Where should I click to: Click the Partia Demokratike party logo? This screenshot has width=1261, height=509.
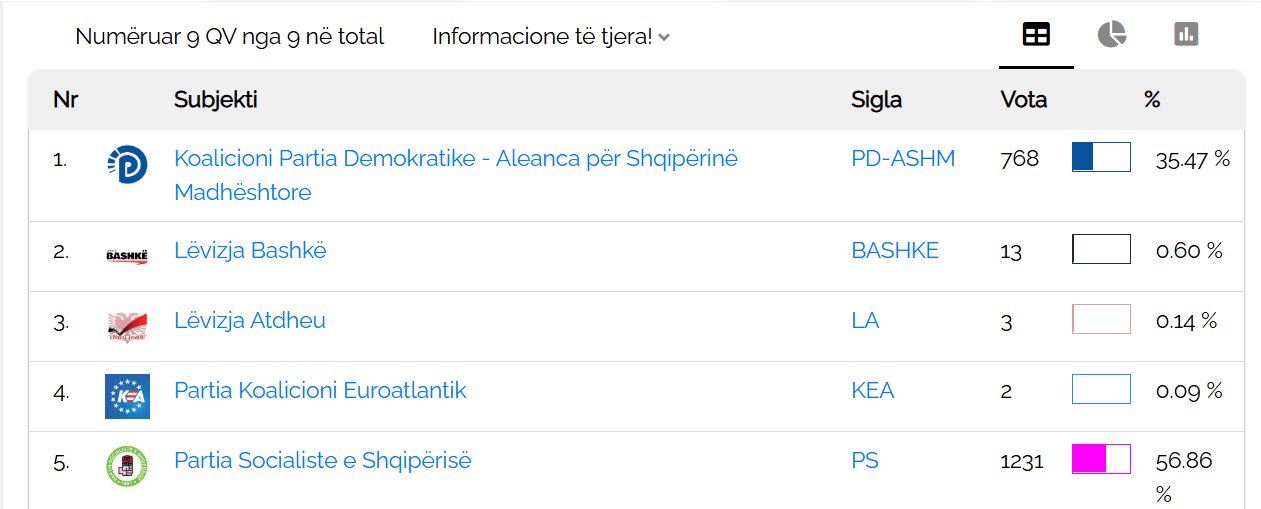pyautogui.click(x=127, y=165)
